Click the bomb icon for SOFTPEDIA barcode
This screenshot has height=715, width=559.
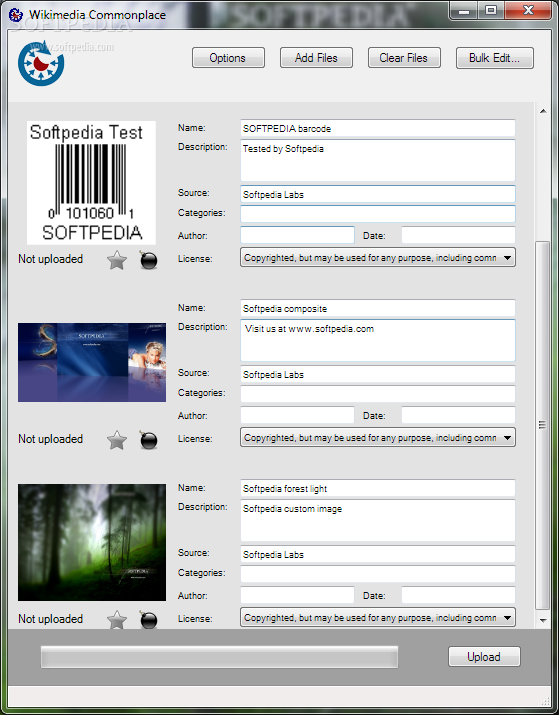point(148,260)
